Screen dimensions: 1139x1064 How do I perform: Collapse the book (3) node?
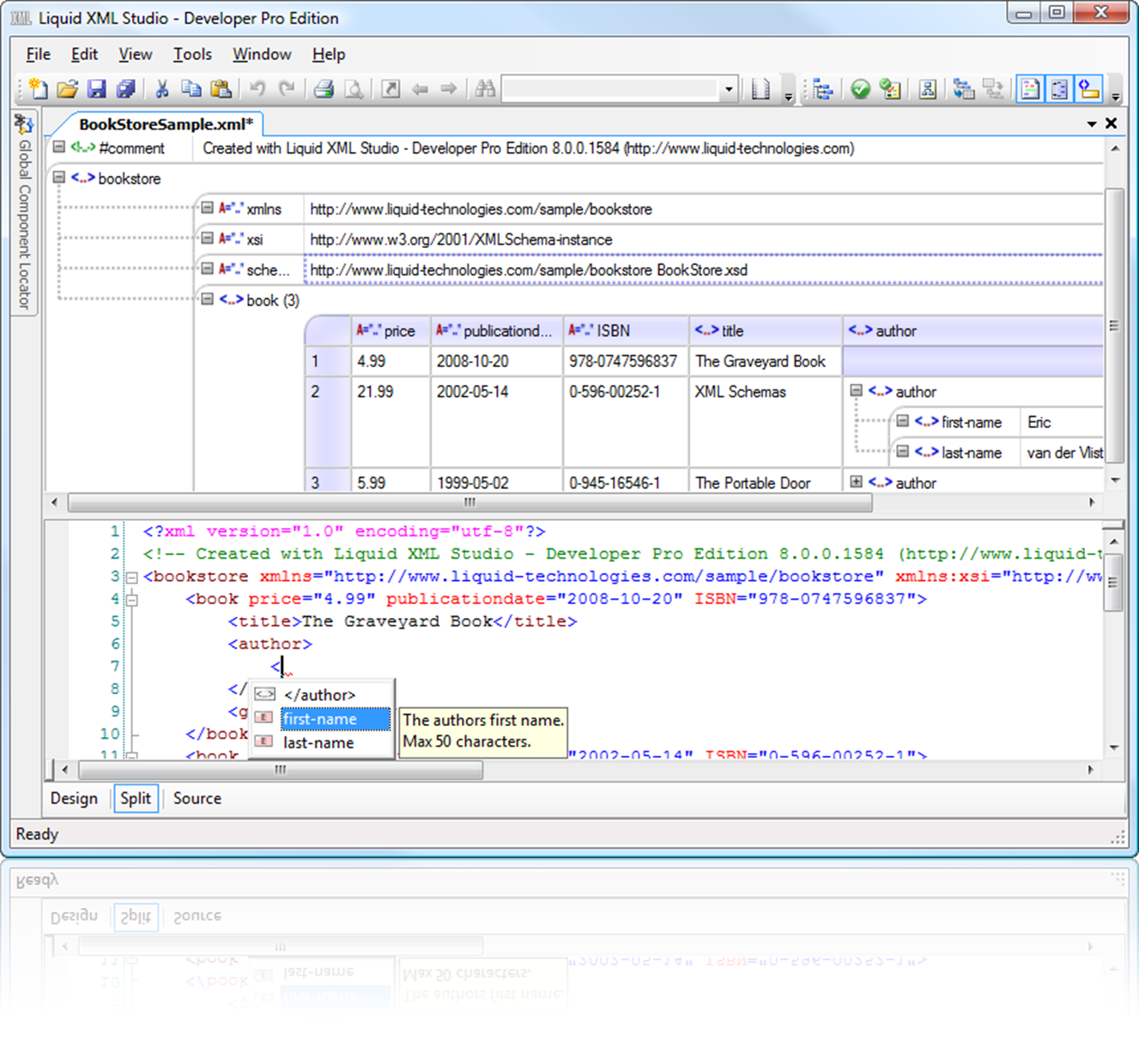point(207,299)
